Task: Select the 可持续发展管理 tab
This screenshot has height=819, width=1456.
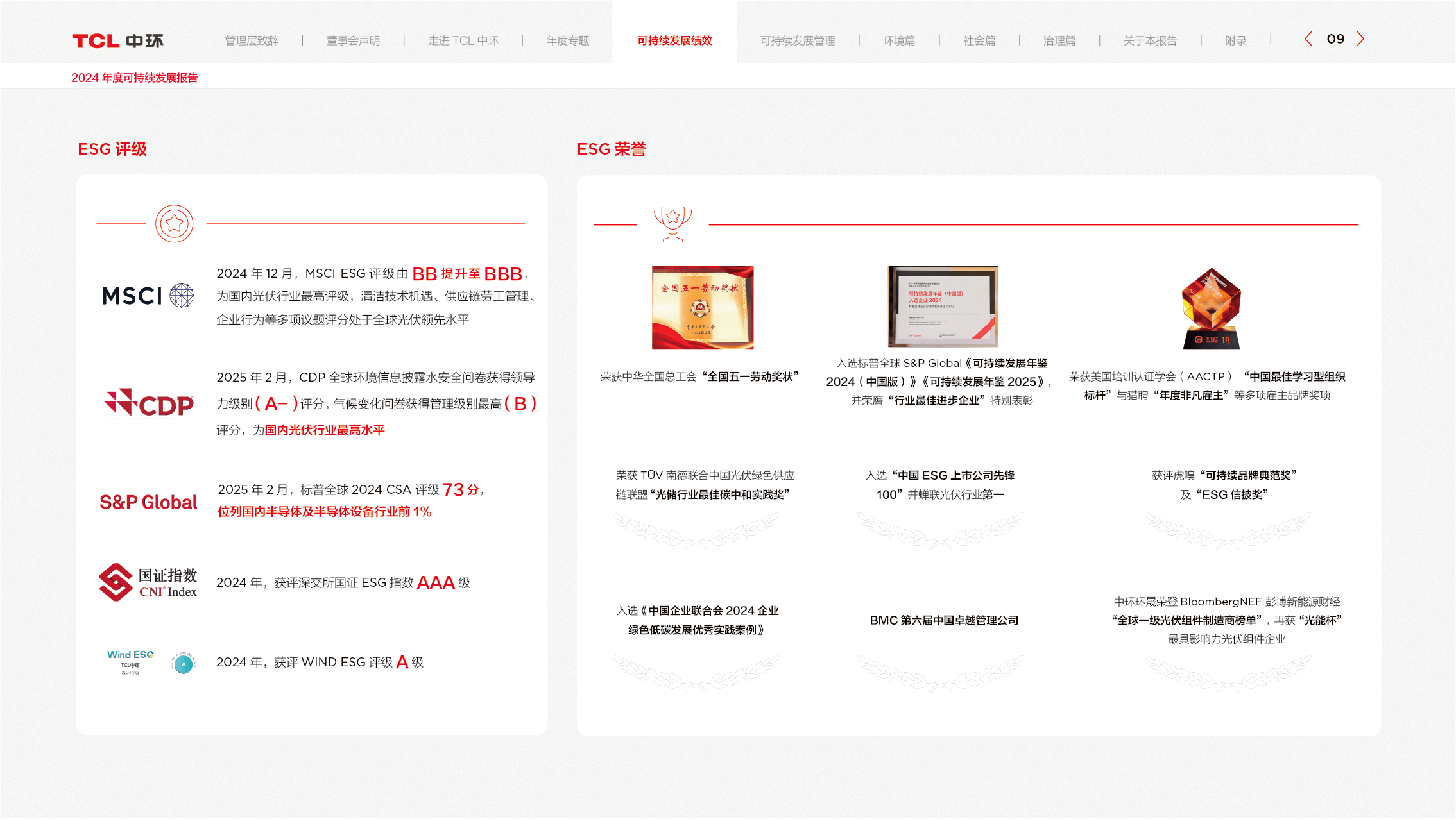Action: tap(798, 41)
